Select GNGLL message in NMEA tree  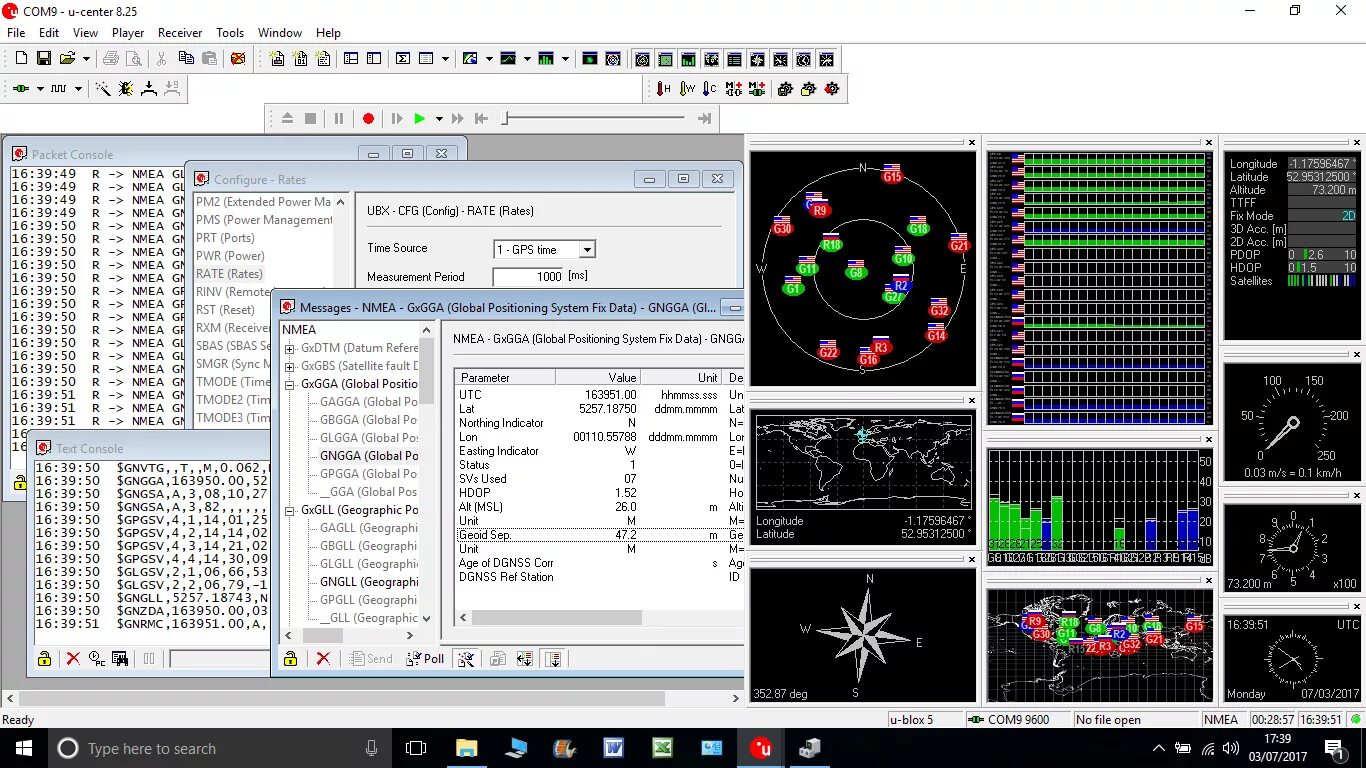(x=369, y=582)
